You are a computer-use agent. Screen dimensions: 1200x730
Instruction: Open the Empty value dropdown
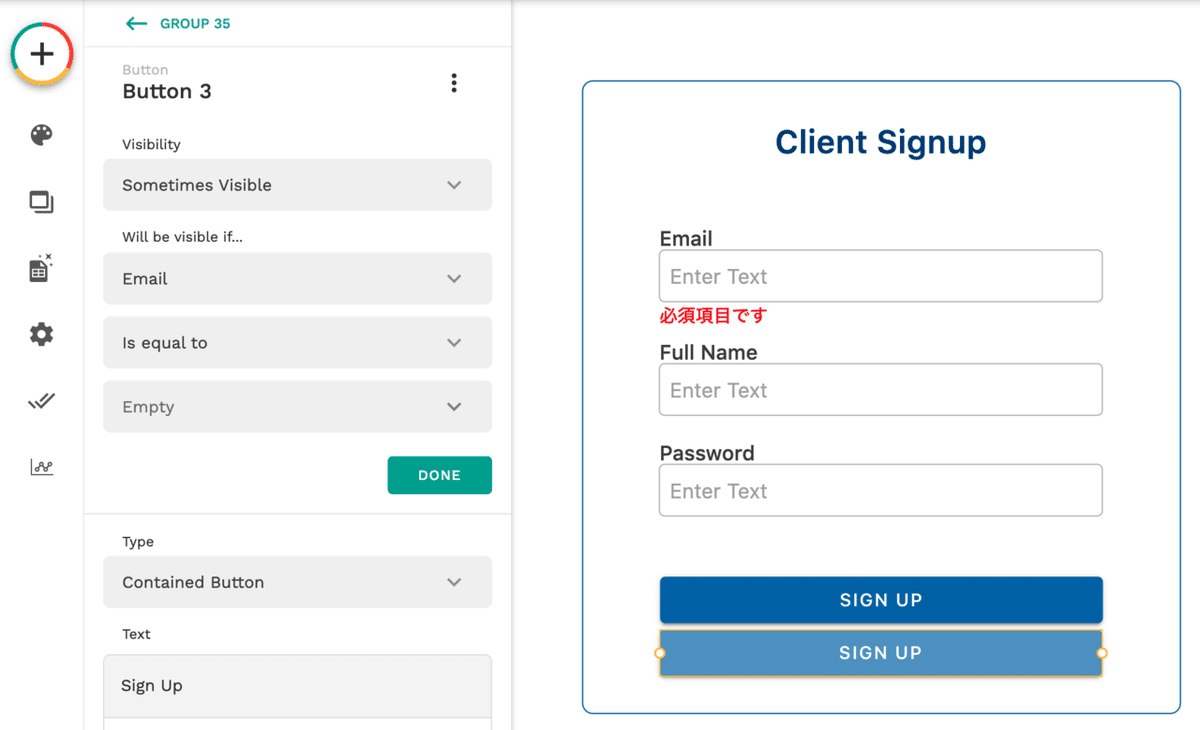click(297, 407)
